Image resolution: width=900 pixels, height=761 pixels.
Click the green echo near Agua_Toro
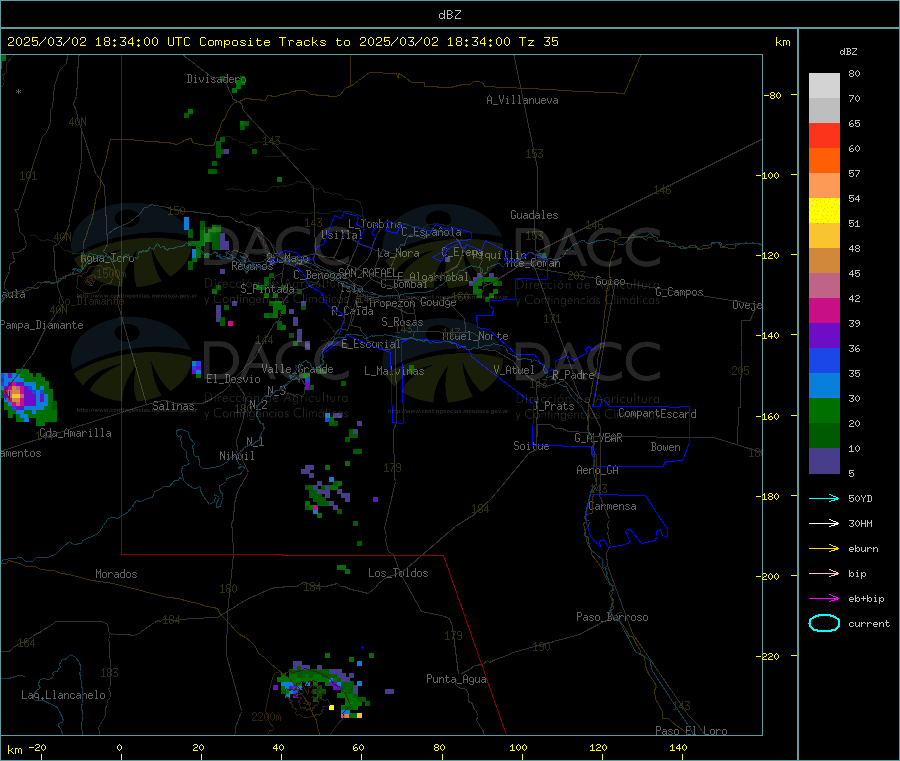tap(208, 241)
